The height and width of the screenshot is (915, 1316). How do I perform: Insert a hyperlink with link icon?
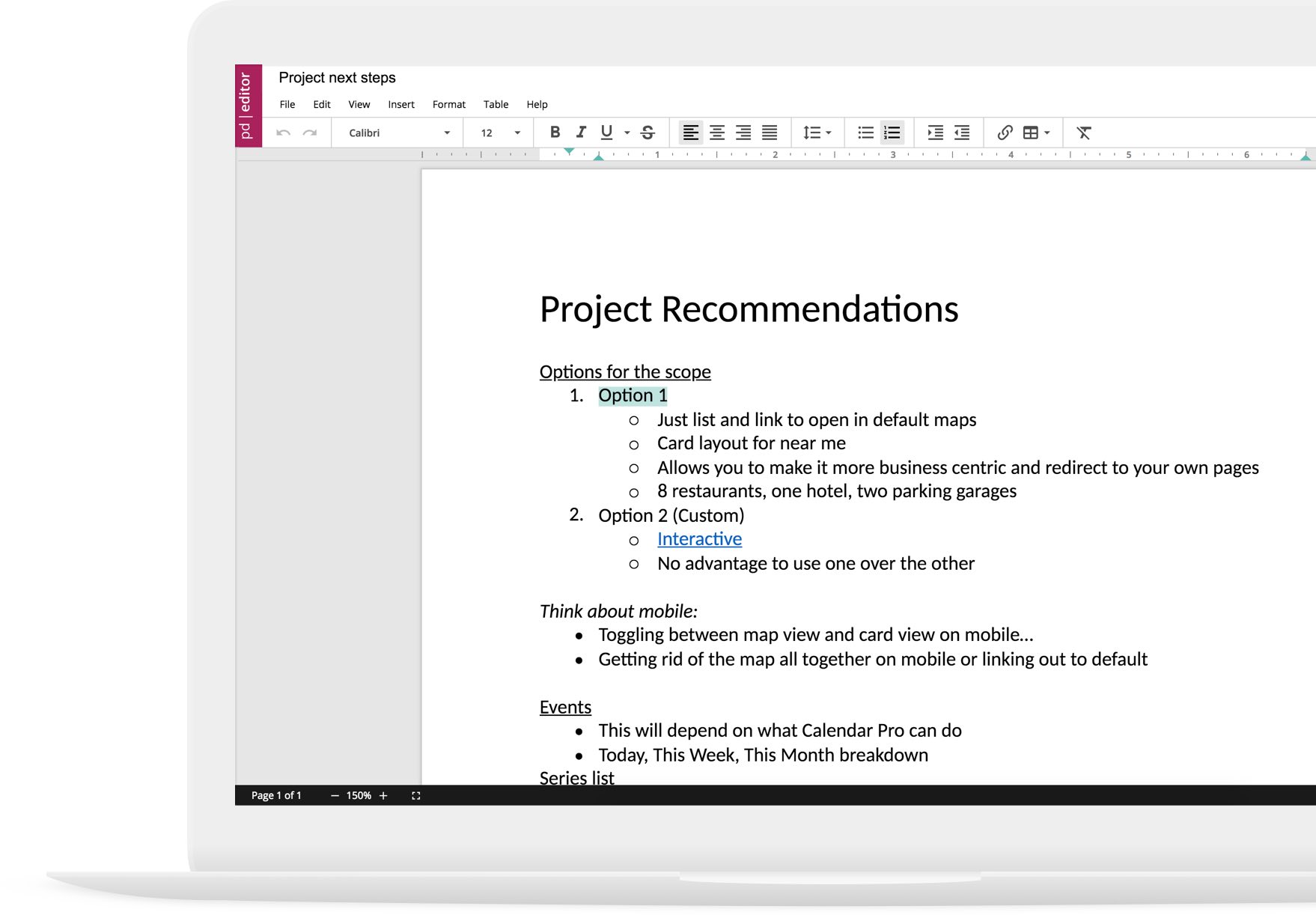[x=1005, y=133]
